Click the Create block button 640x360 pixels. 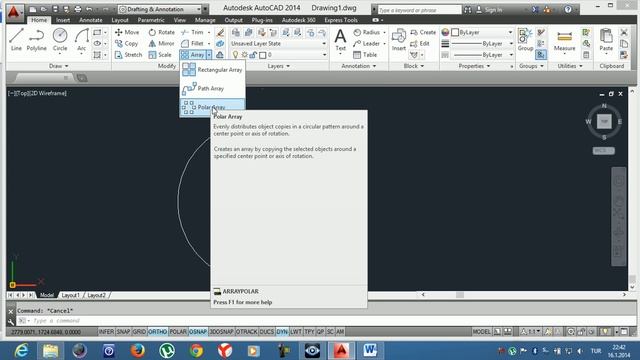click(x=423, y=32)
